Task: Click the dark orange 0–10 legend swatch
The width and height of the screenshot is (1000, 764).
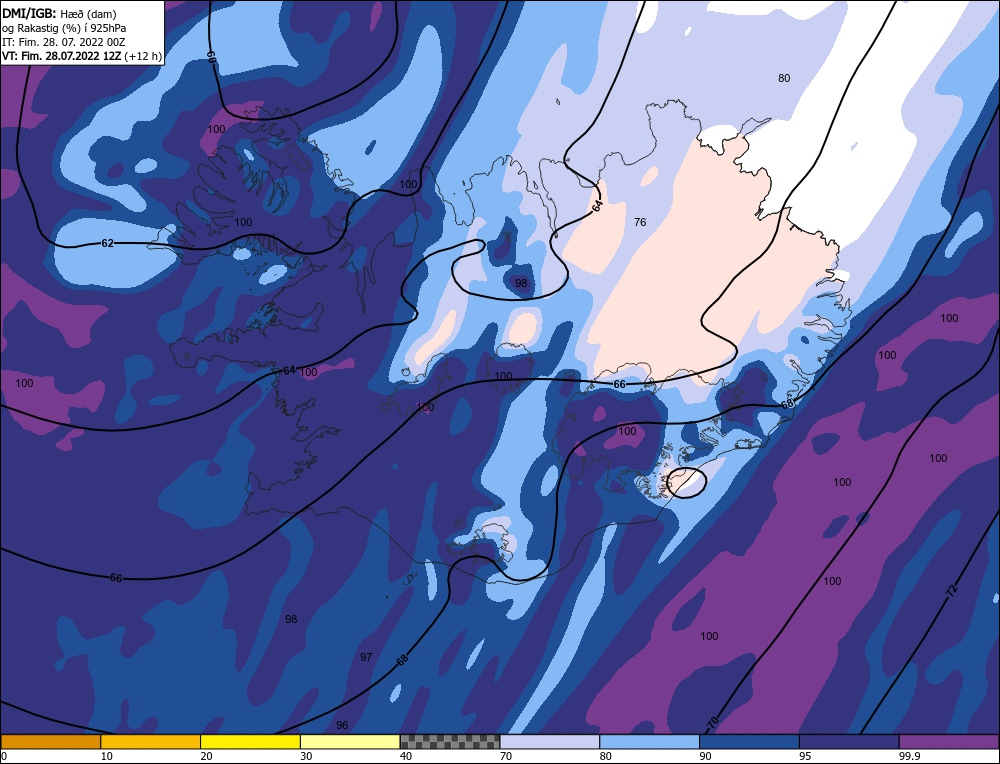Action: (50, 741)
